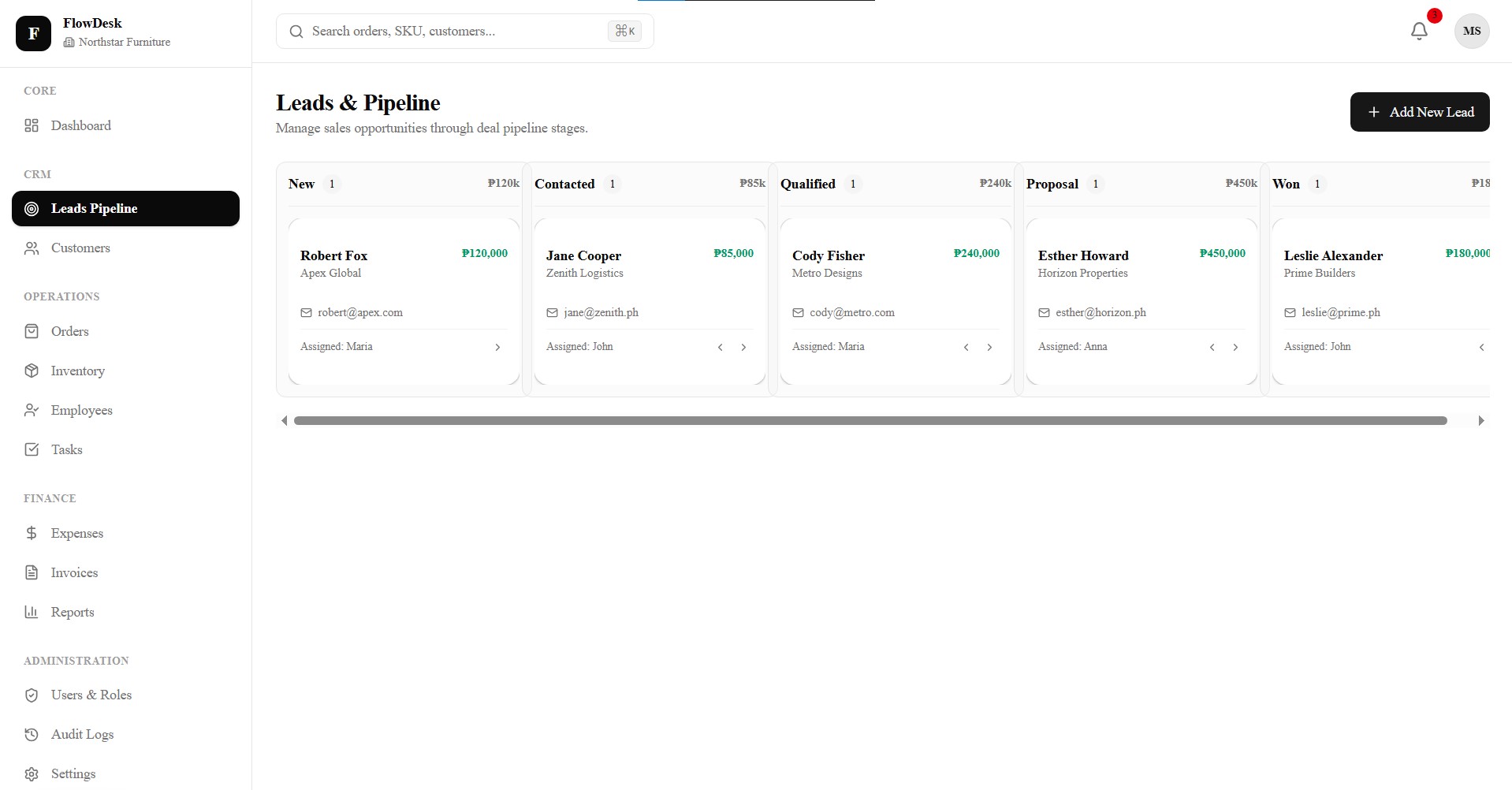Click the ⌘K shortcut badge
The height and width of the screenshot is (790, 1512).
pos(624,31)
